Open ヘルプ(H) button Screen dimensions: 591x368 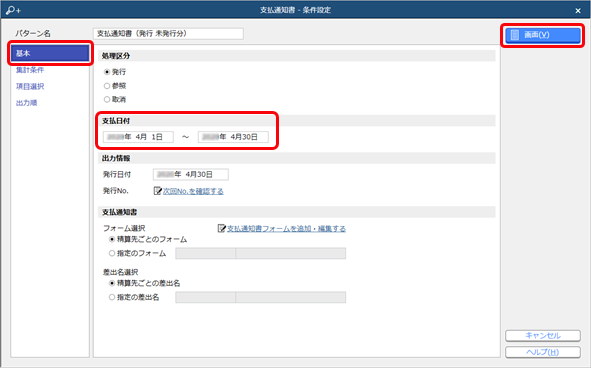tap(543, 352)
